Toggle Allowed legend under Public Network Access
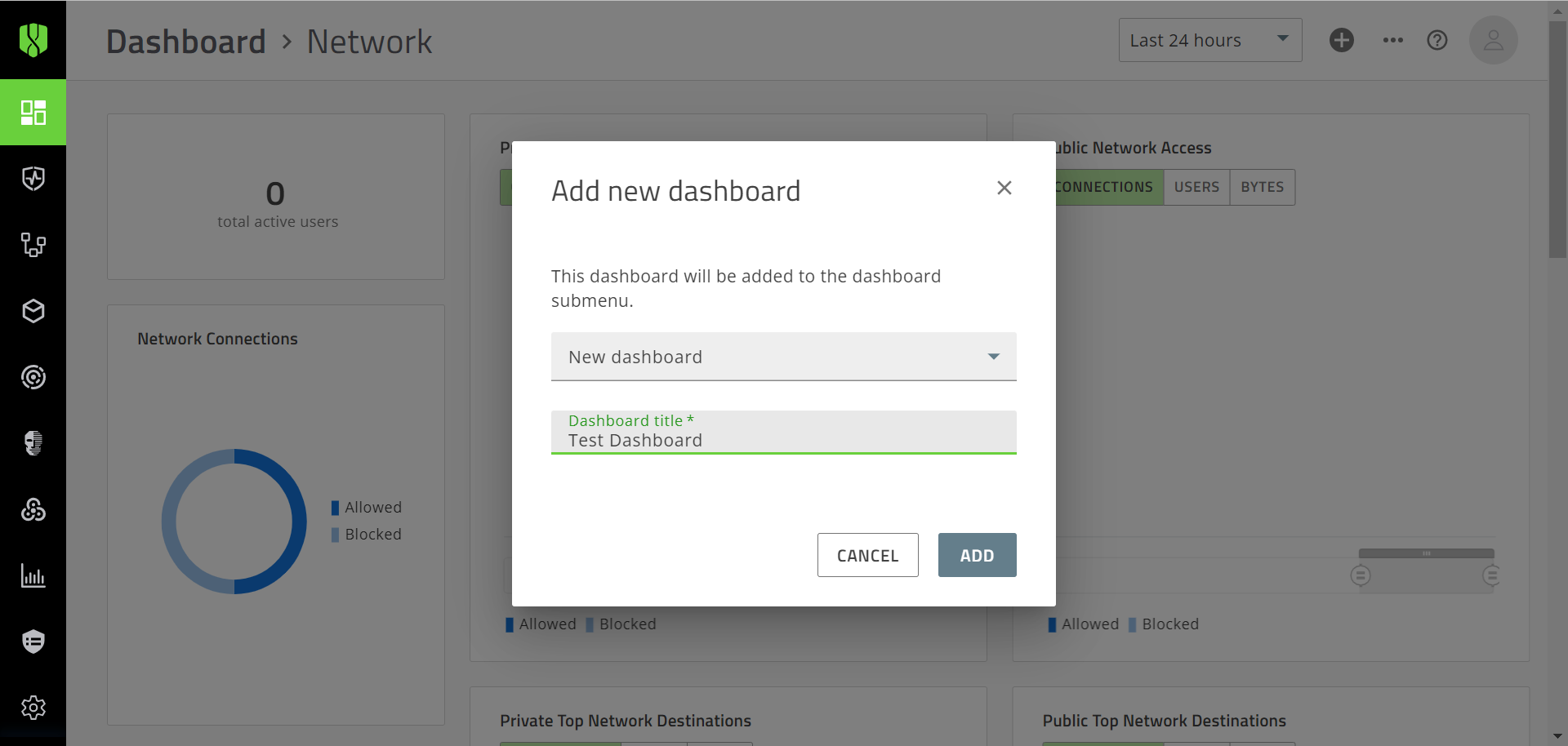 click(x=1084, y=624)
